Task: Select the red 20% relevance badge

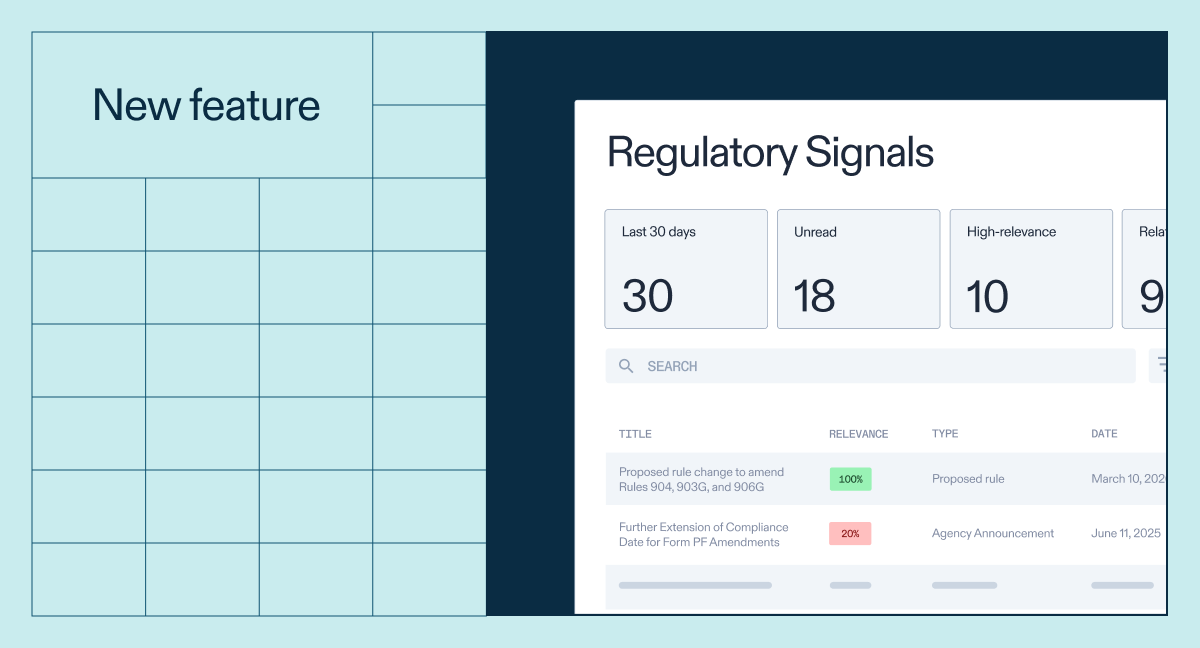Action: (849, 533)
